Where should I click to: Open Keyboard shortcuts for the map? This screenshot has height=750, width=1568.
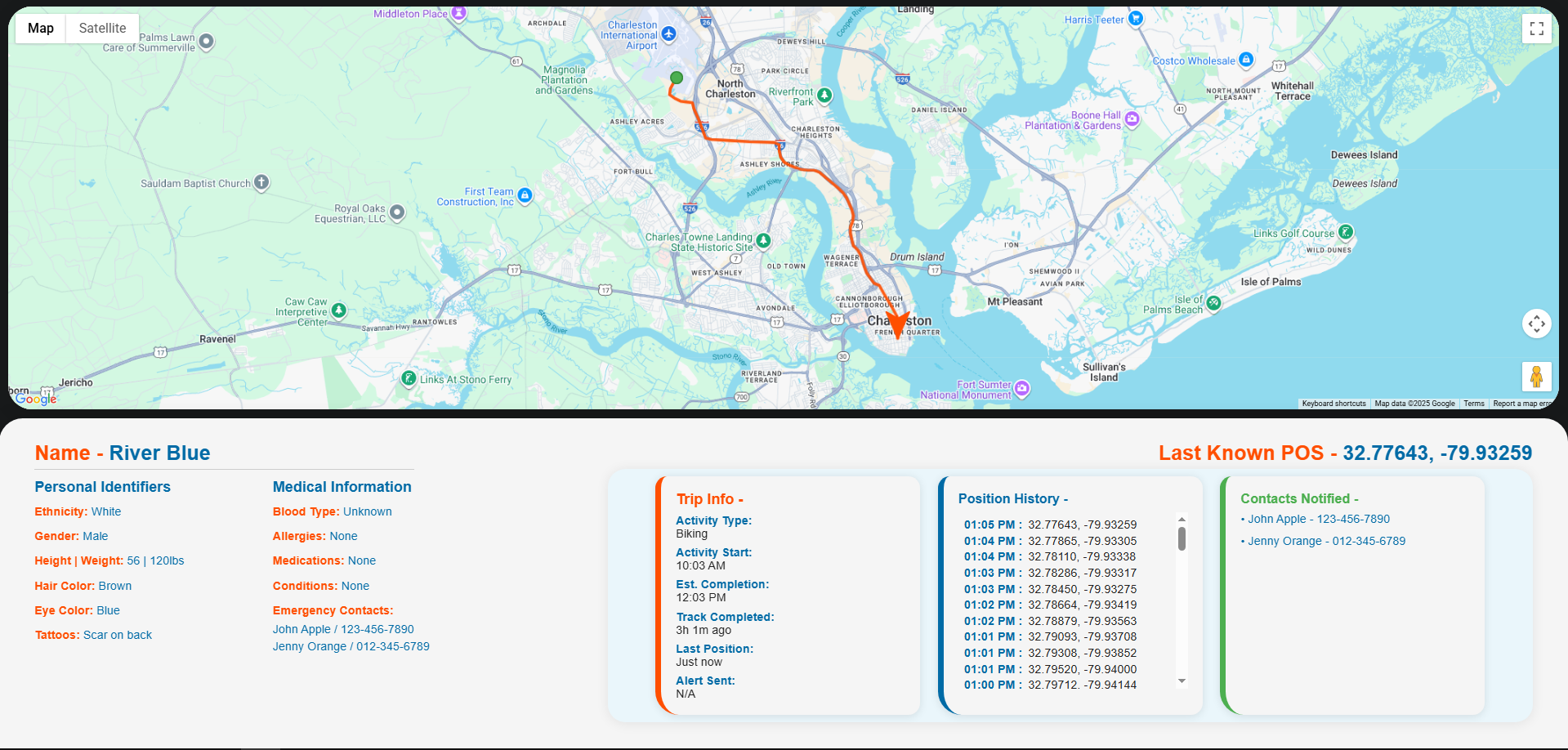1333,404
